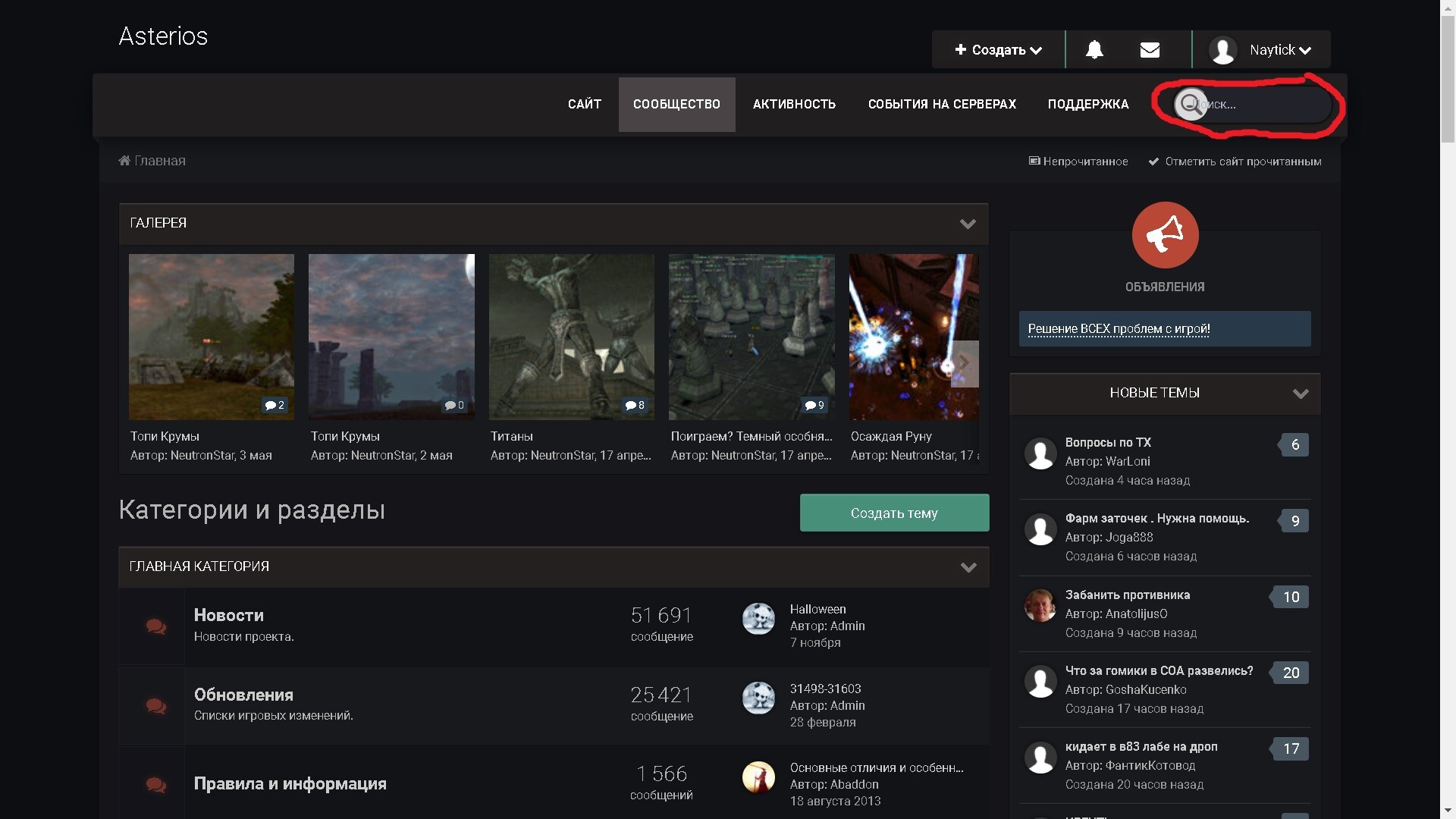This screenshot has width=1456, height=819.
Task: Click the Новости forum speech-bubble icon
Action: pos(156,626)
